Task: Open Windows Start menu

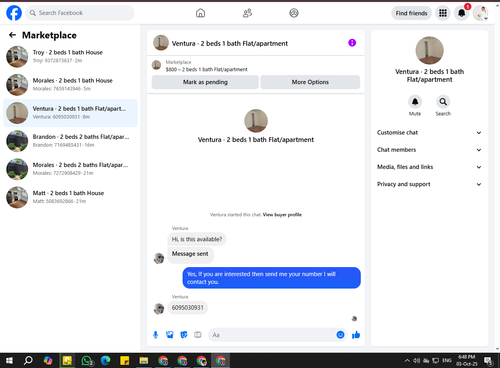Action: tap(9, 361)
